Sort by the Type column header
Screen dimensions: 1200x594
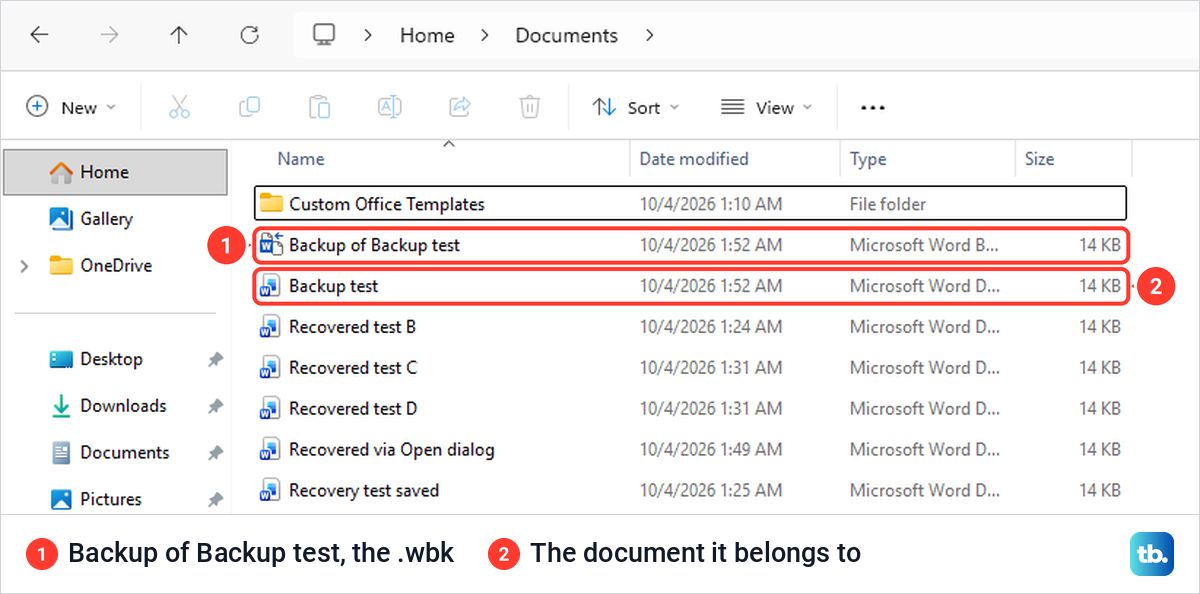(868, 158)
